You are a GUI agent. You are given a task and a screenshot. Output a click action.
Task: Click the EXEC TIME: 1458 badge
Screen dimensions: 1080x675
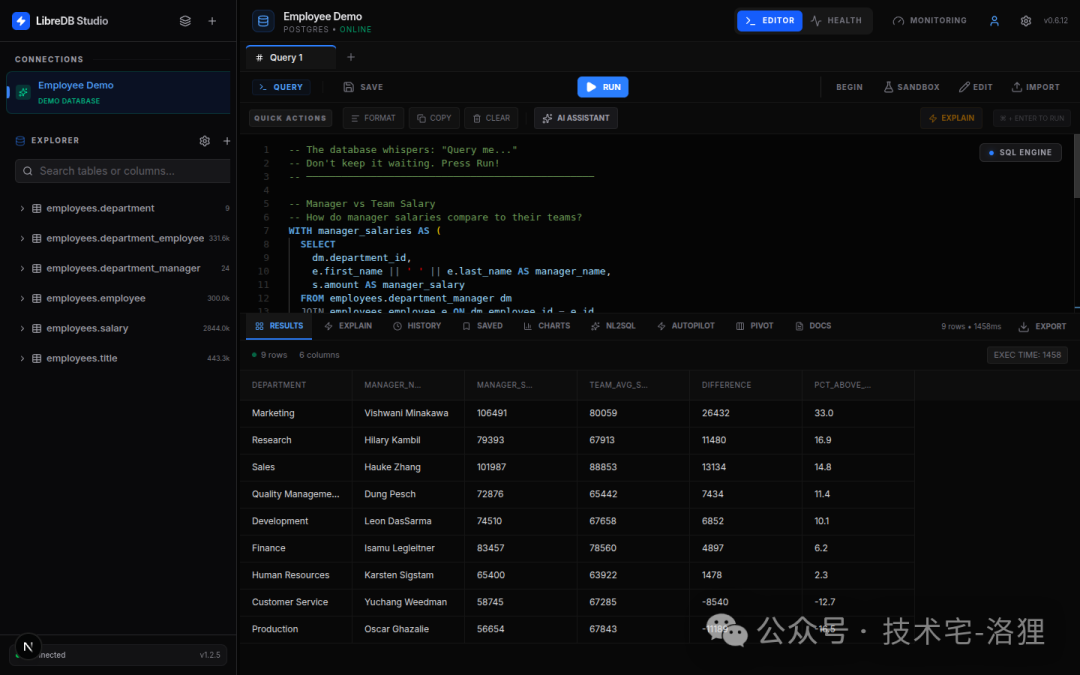[1027, 355]
